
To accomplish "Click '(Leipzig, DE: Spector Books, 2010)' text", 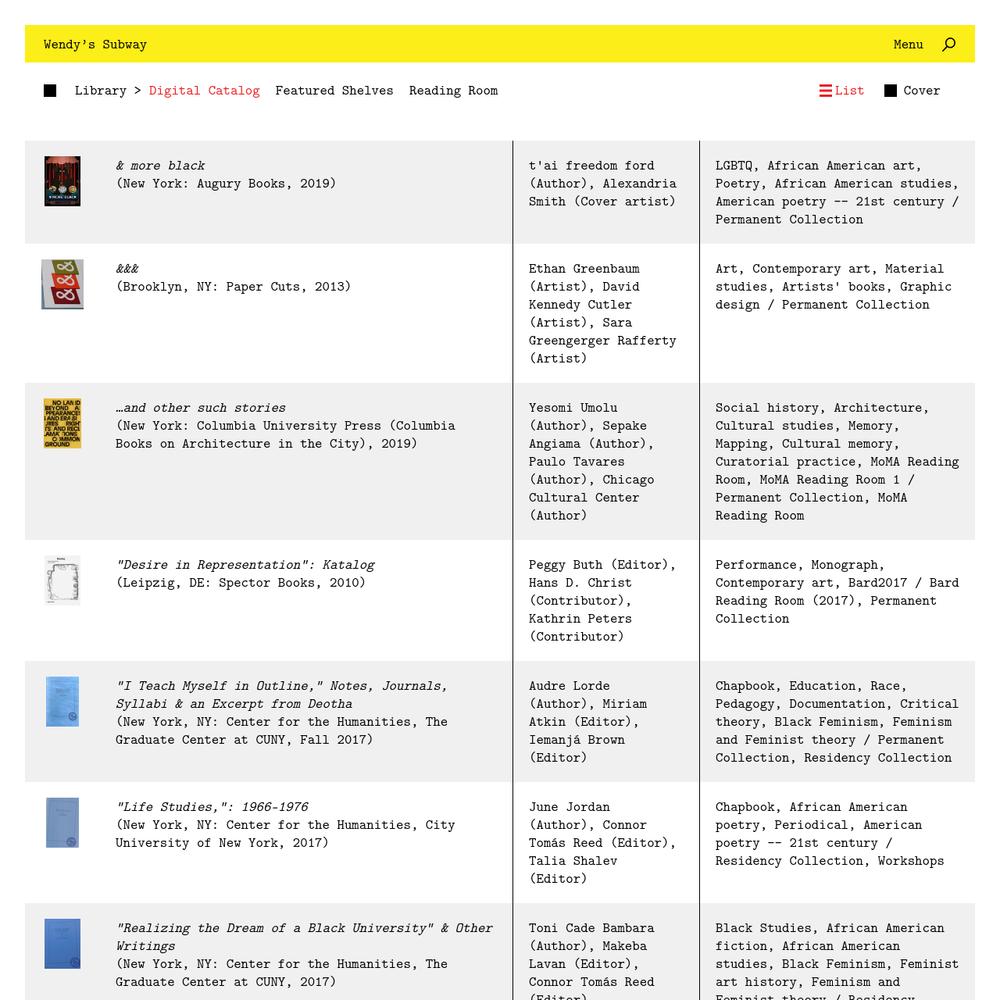I will (240, 583).
